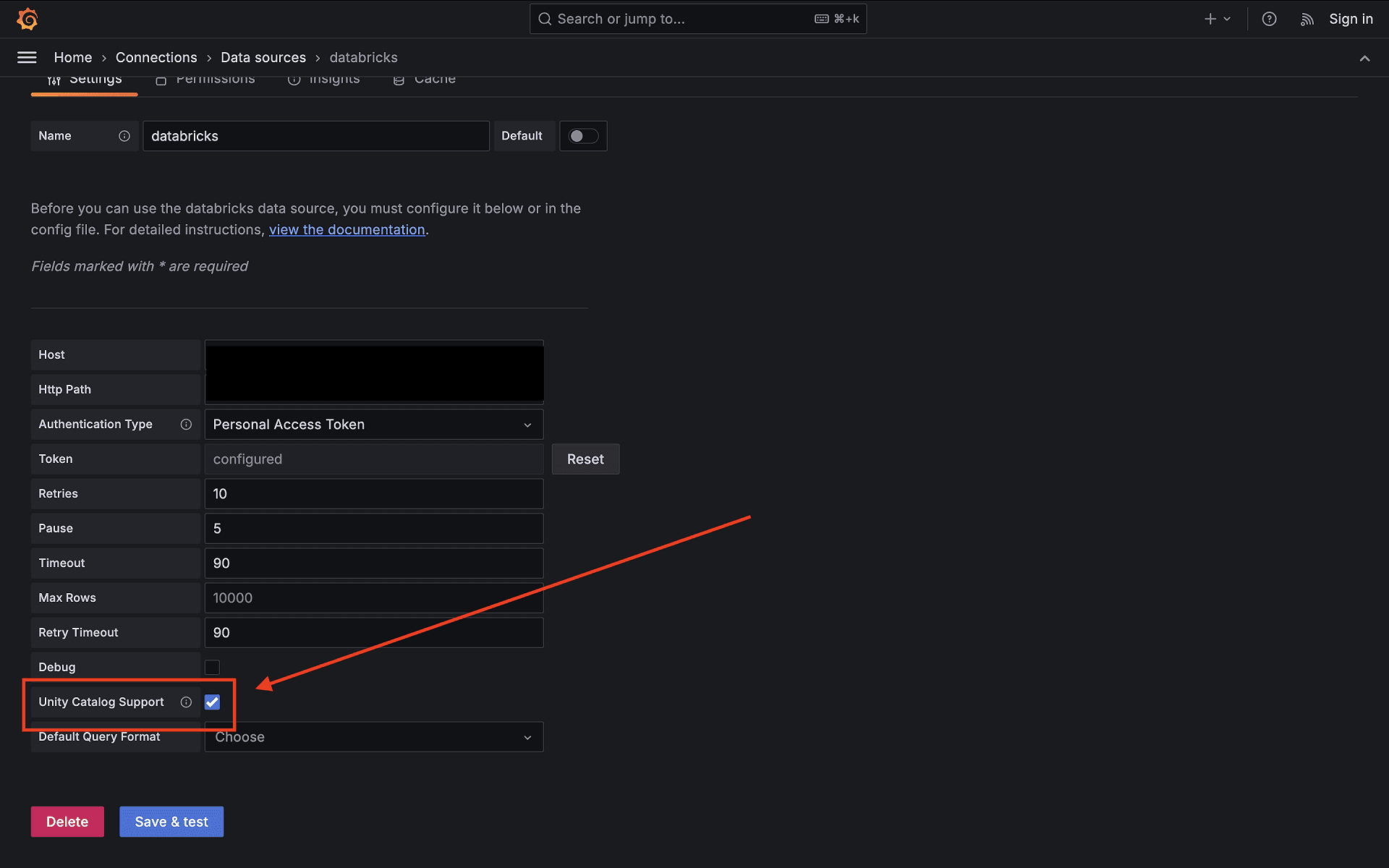Image resolution: width=1389 pixels, height=868 pixels.
Task: Open the Insights tab
Action: point(323,78)
